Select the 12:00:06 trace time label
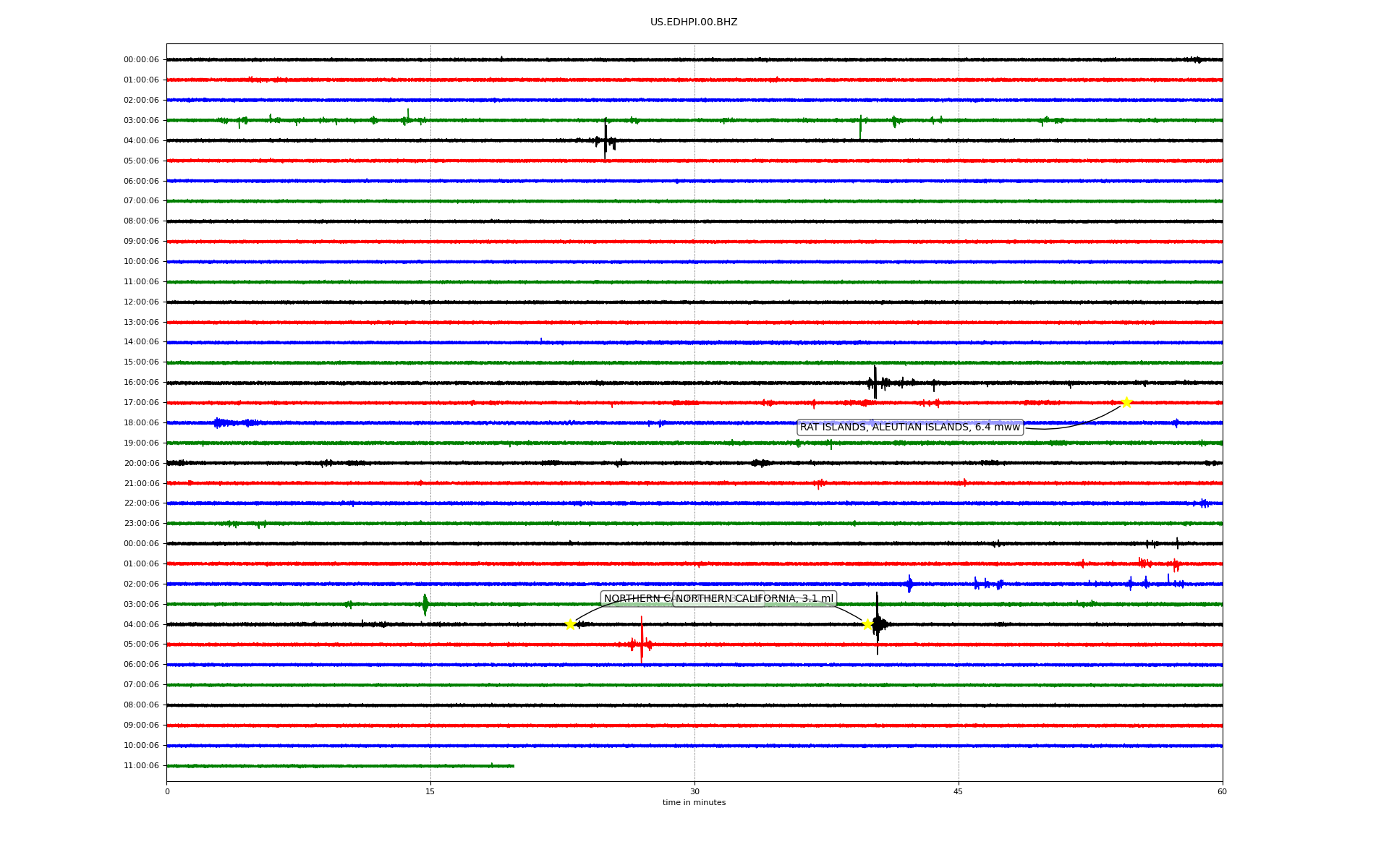 pos(141,302)
